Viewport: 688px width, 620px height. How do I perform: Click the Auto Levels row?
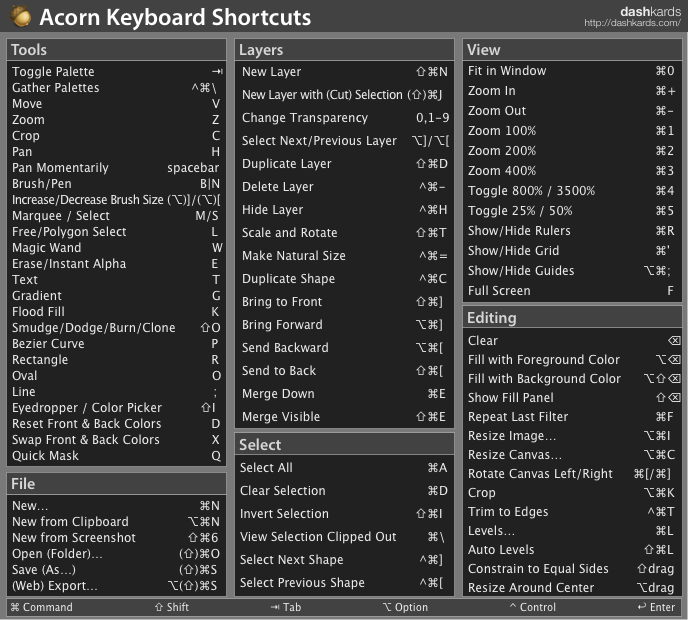tap(572, 550)
